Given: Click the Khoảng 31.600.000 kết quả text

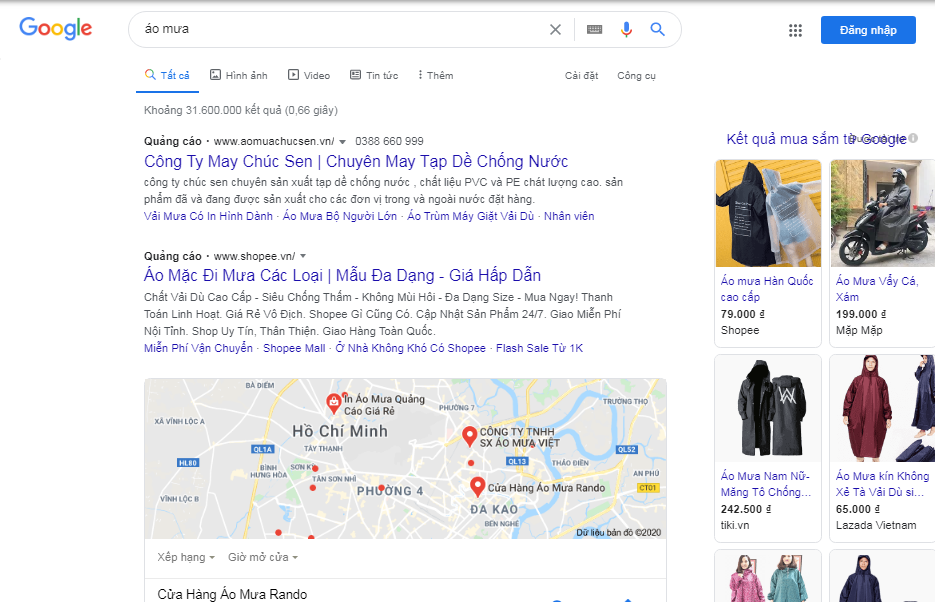Looking at the screenshot, I should [x=241, y=110].
